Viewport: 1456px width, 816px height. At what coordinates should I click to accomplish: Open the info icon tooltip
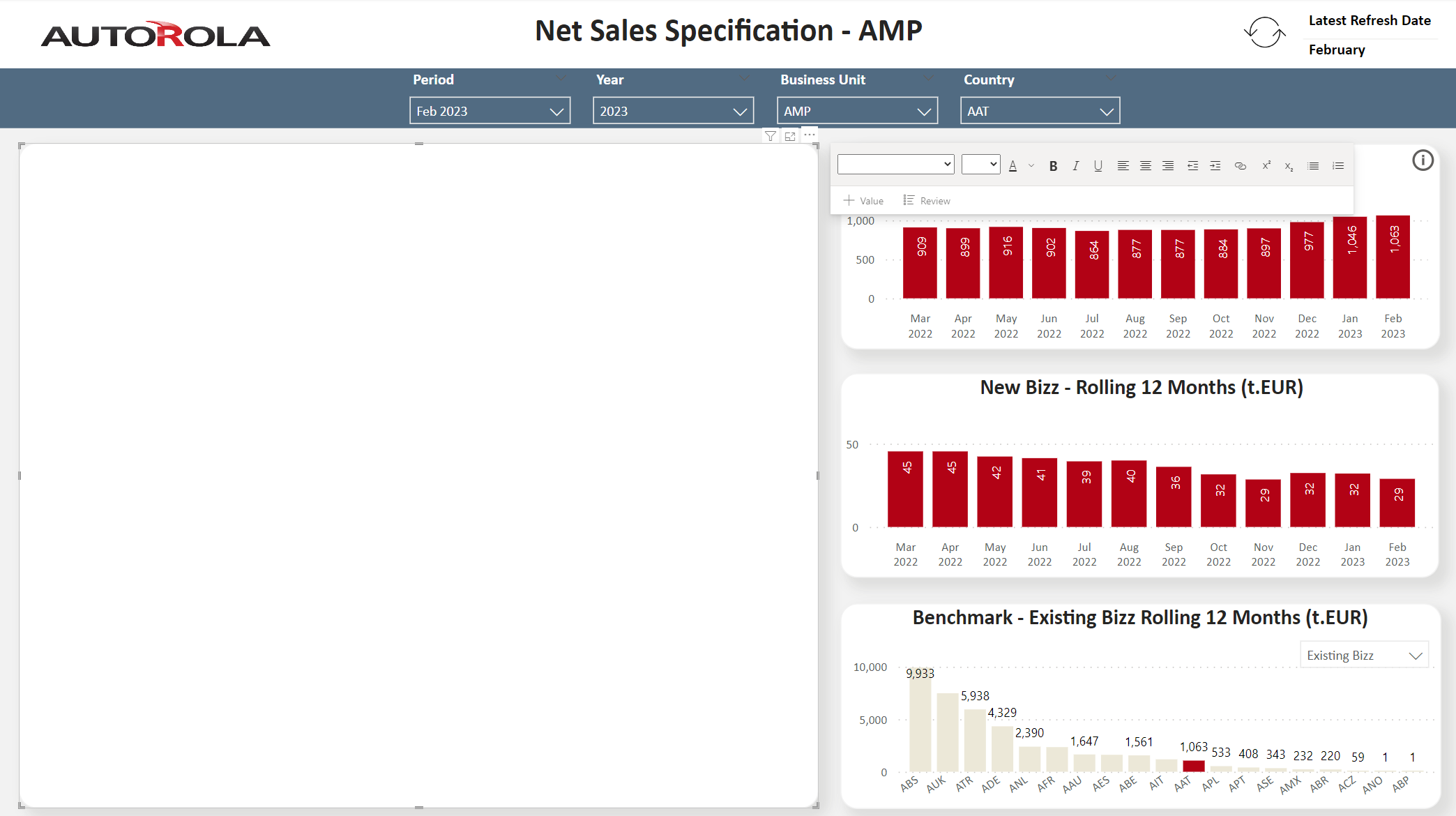click(x=1423, y=160)
